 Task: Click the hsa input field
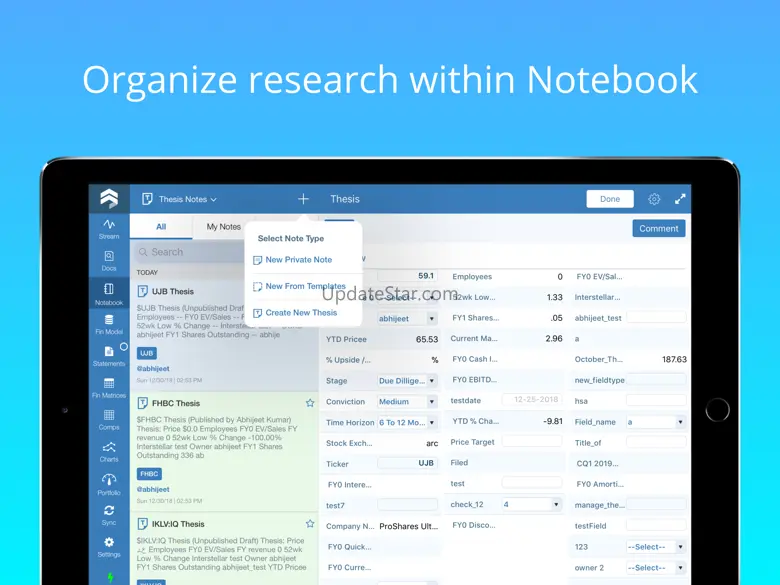[656, 400]
